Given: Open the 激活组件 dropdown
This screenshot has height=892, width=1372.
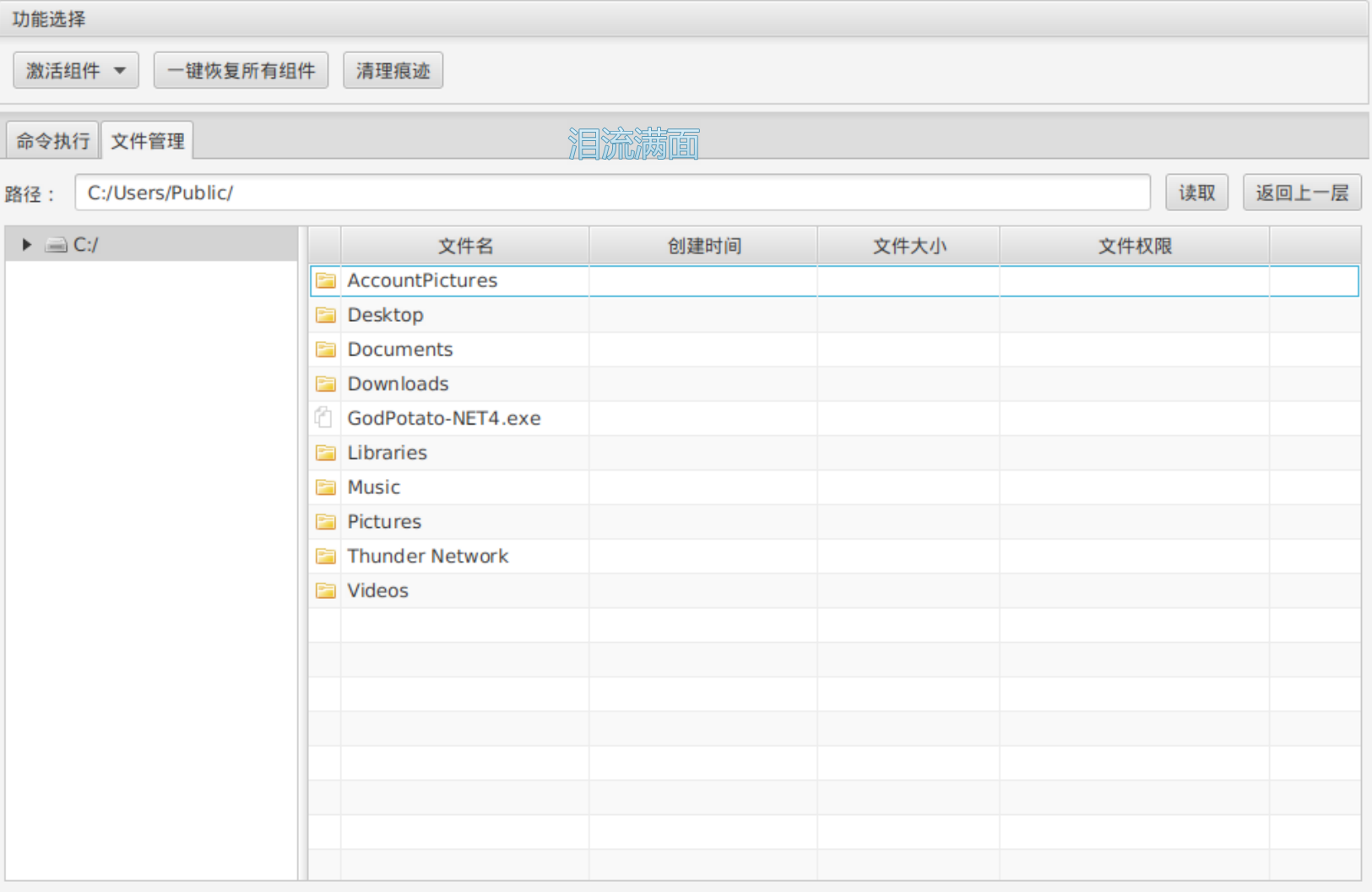Looking at the screenshot, I should pos(75,71).
